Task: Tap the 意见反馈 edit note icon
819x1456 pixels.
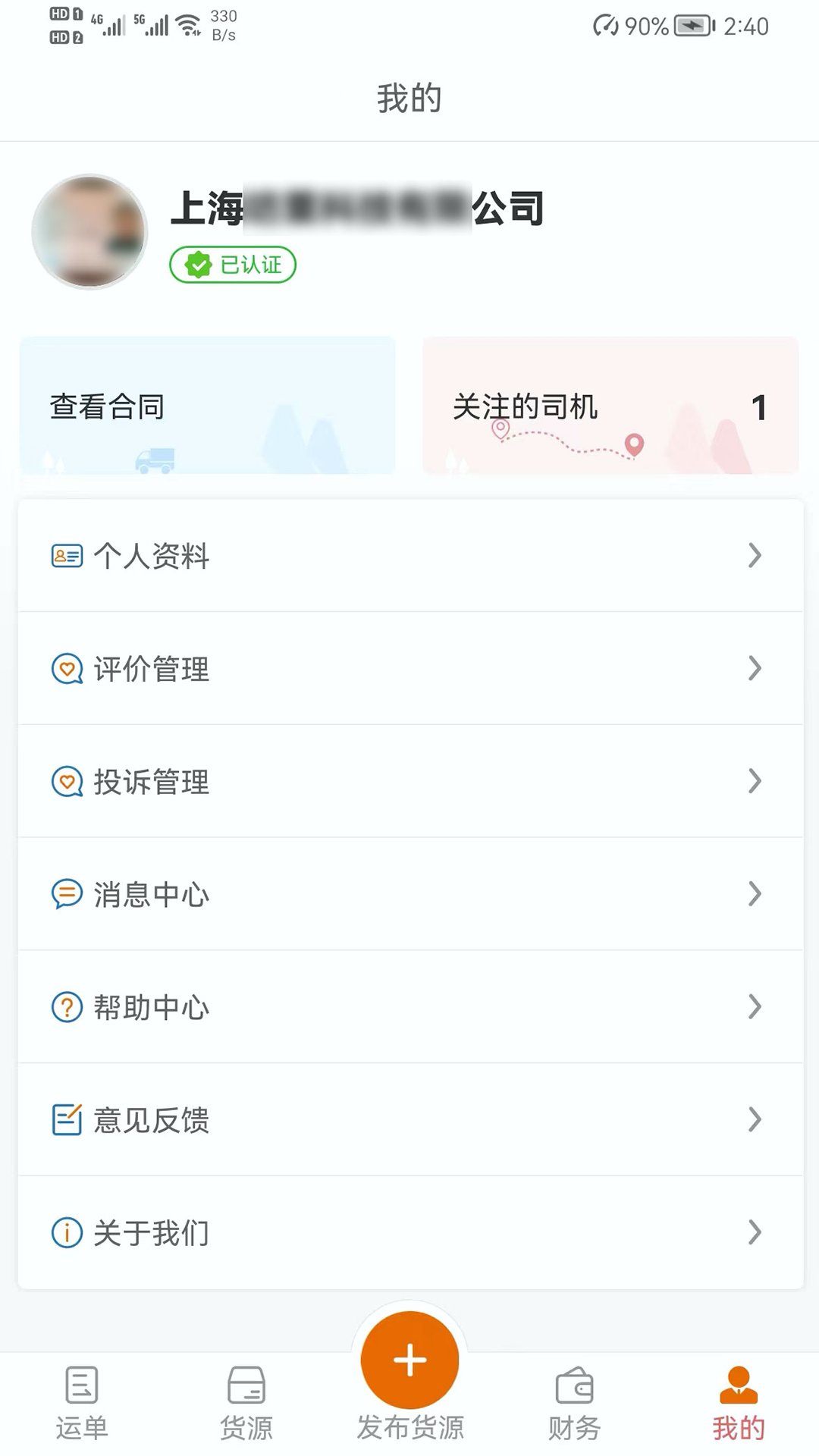Action: point(67,1120)
